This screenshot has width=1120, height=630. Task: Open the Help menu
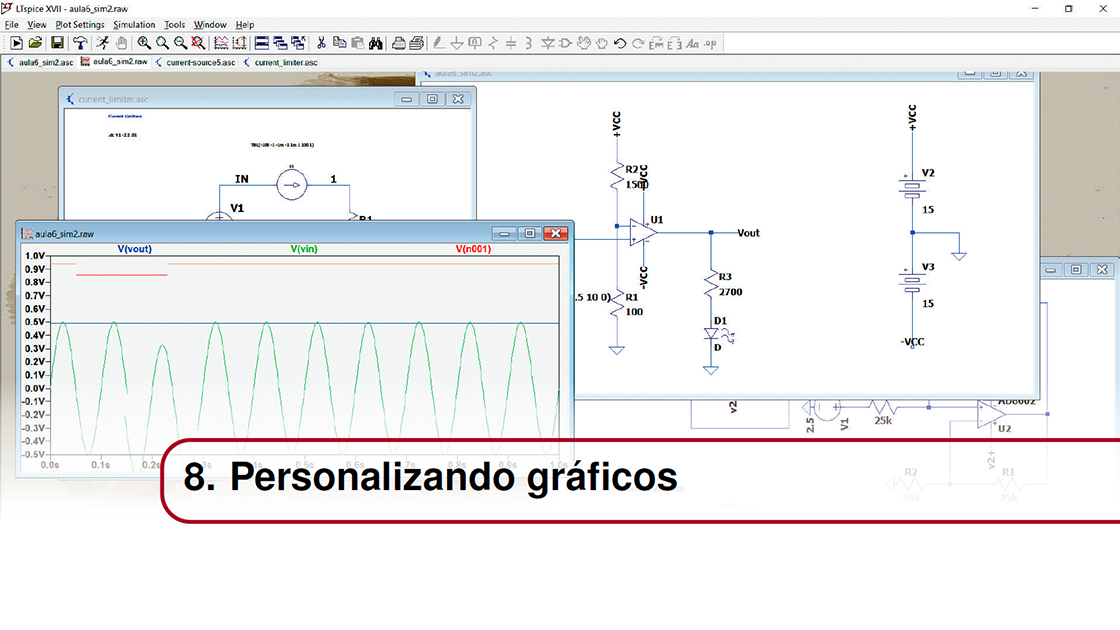click(245, 24)
